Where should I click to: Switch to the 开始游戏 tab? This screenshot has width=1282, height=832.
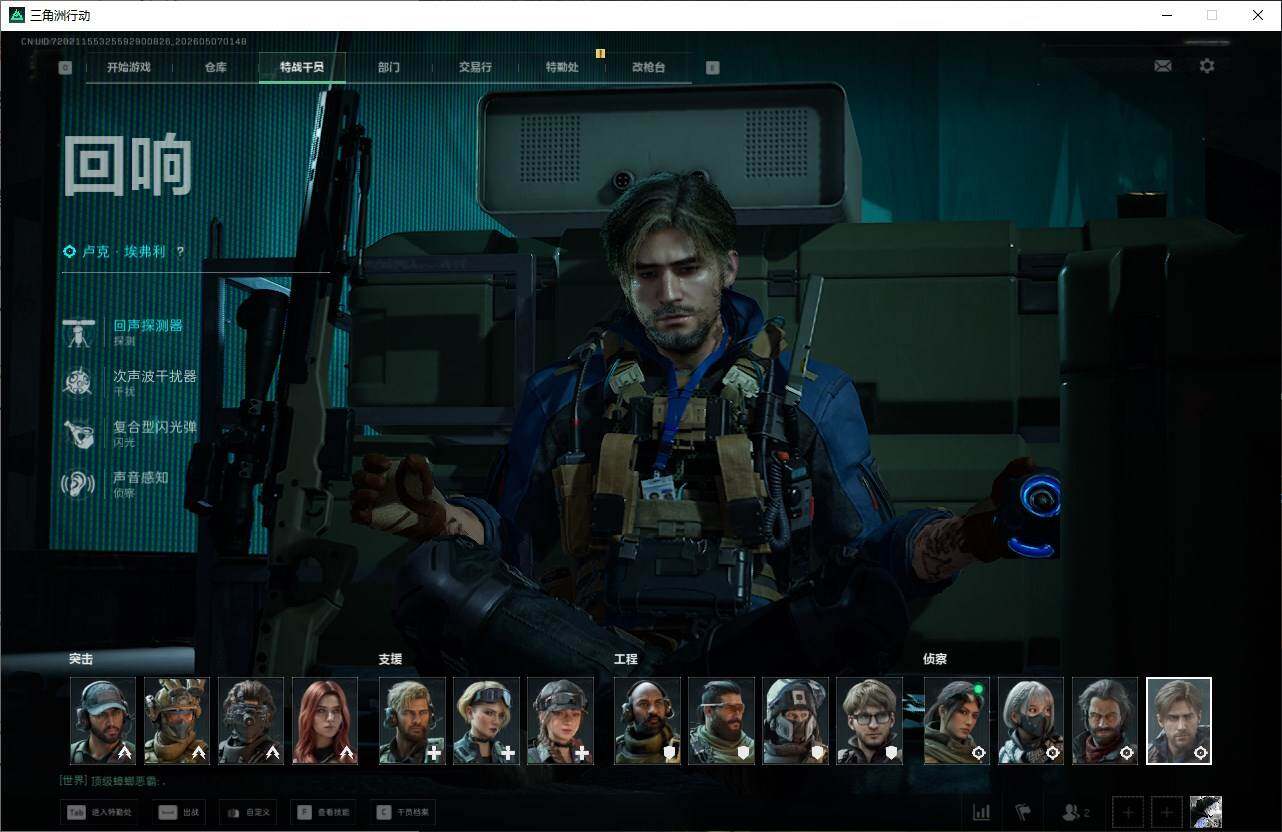coord(129,68)
